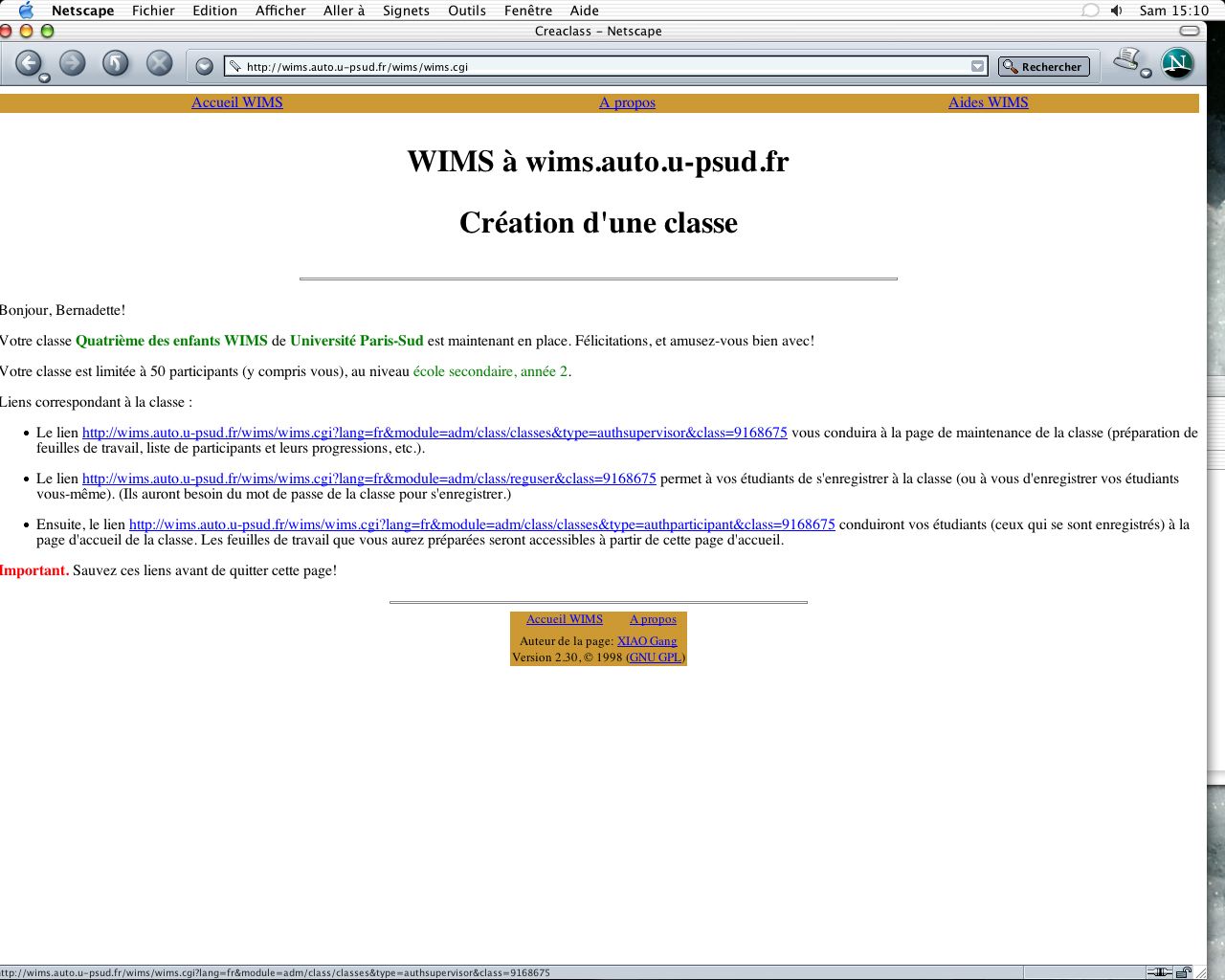
Task: Click the Université Paris-Sud text
Action: [x=356, y=341]
